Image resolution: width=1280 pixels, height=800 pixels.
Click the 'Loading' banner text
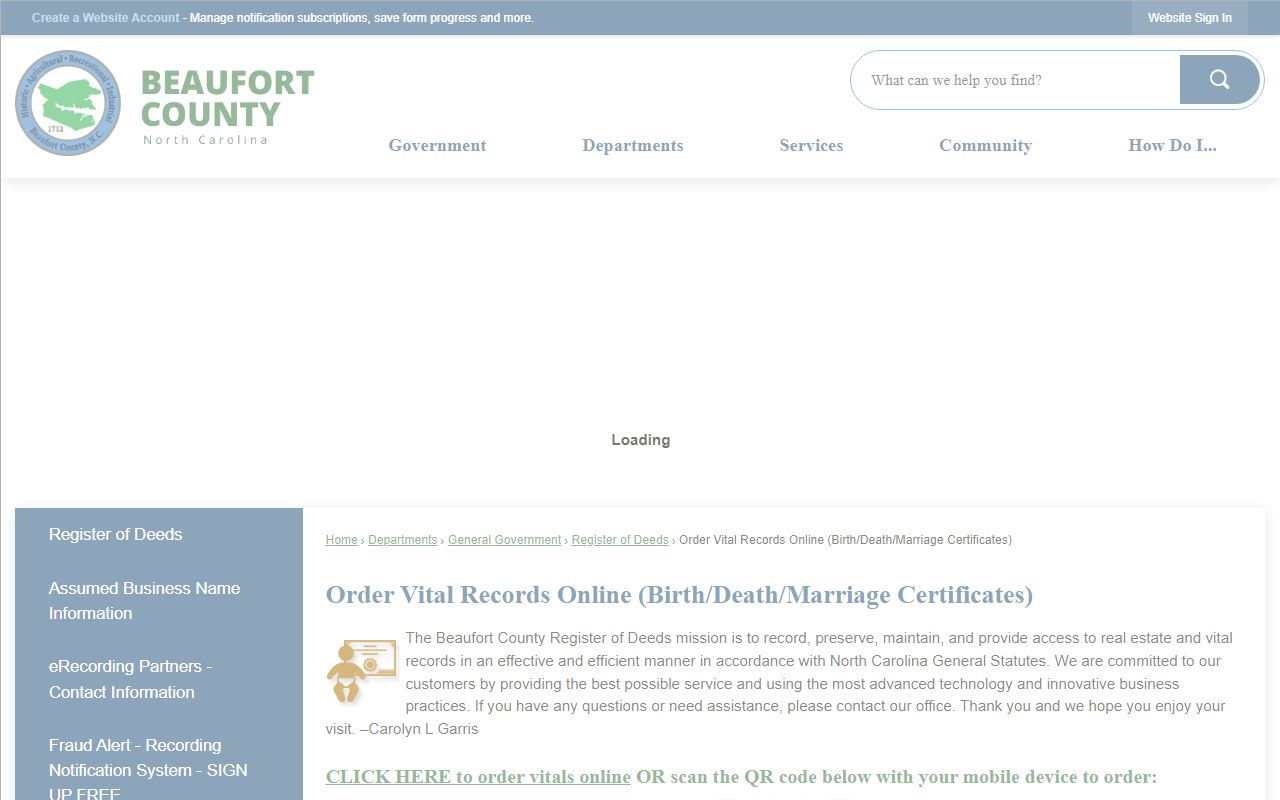point(641,440)
